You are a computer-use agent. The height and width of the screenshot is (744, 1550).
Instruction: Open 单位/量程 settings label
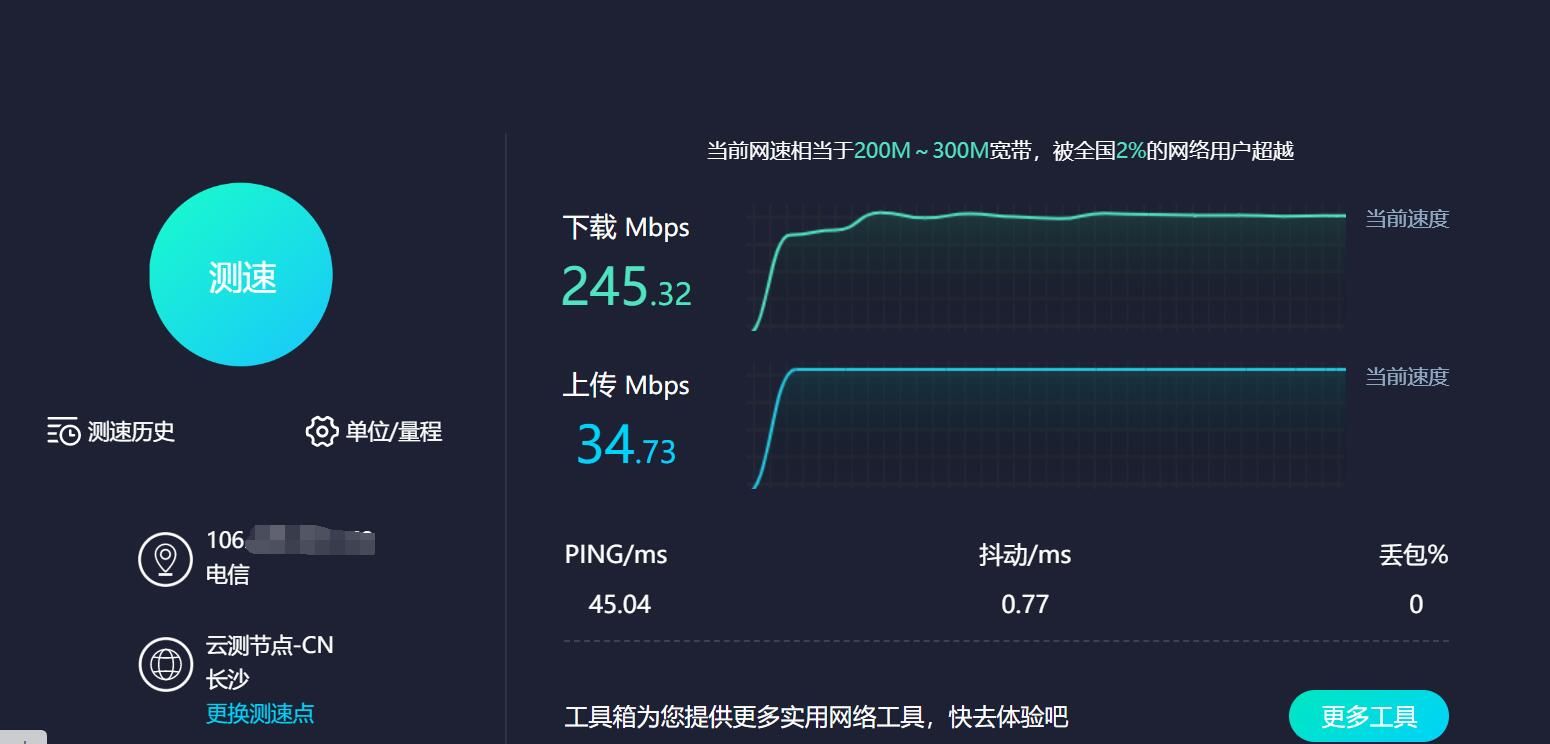[394, 432]
